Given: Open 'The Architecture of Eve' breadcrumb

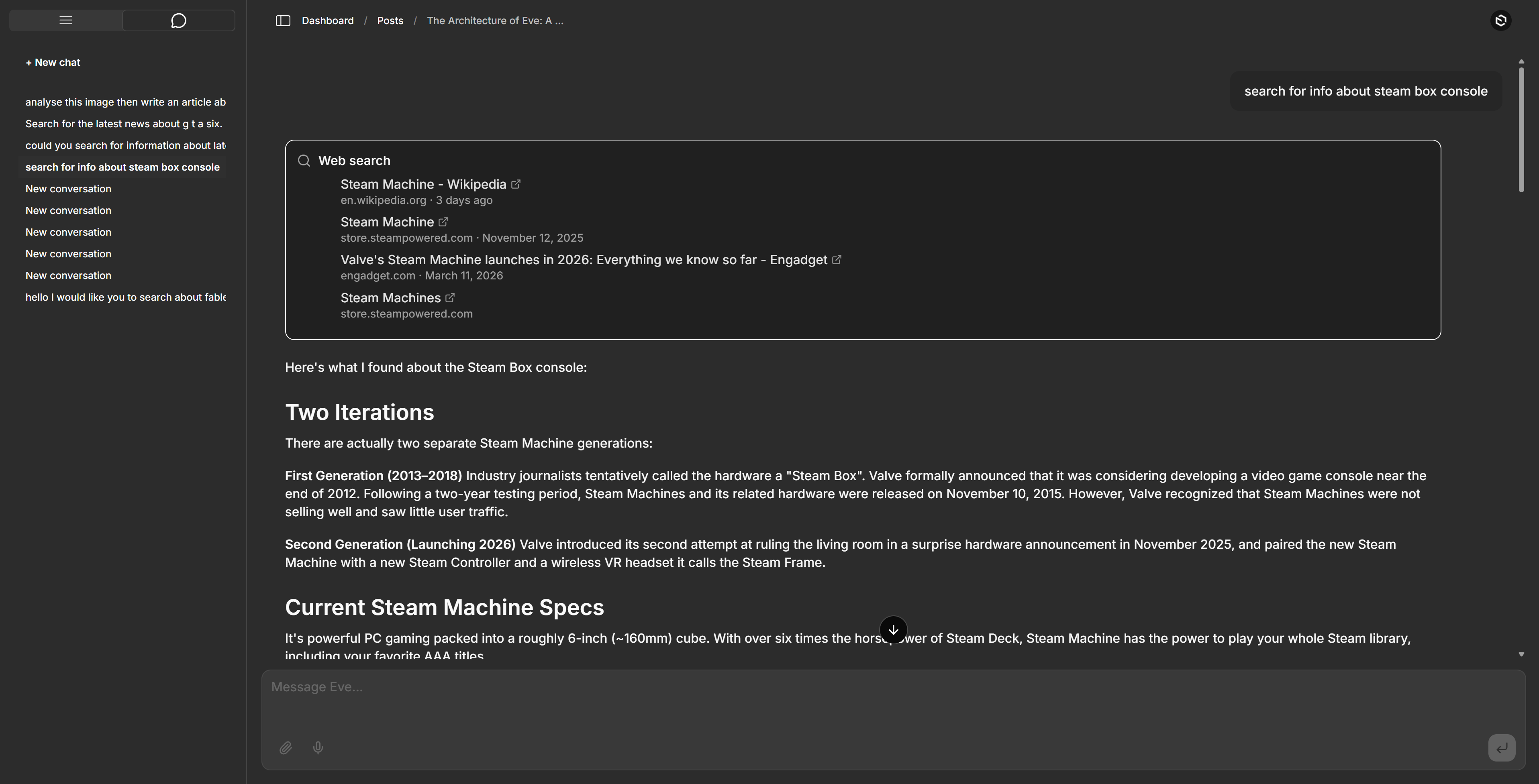Looking at the screenshot, I should [x=495, y=21].
